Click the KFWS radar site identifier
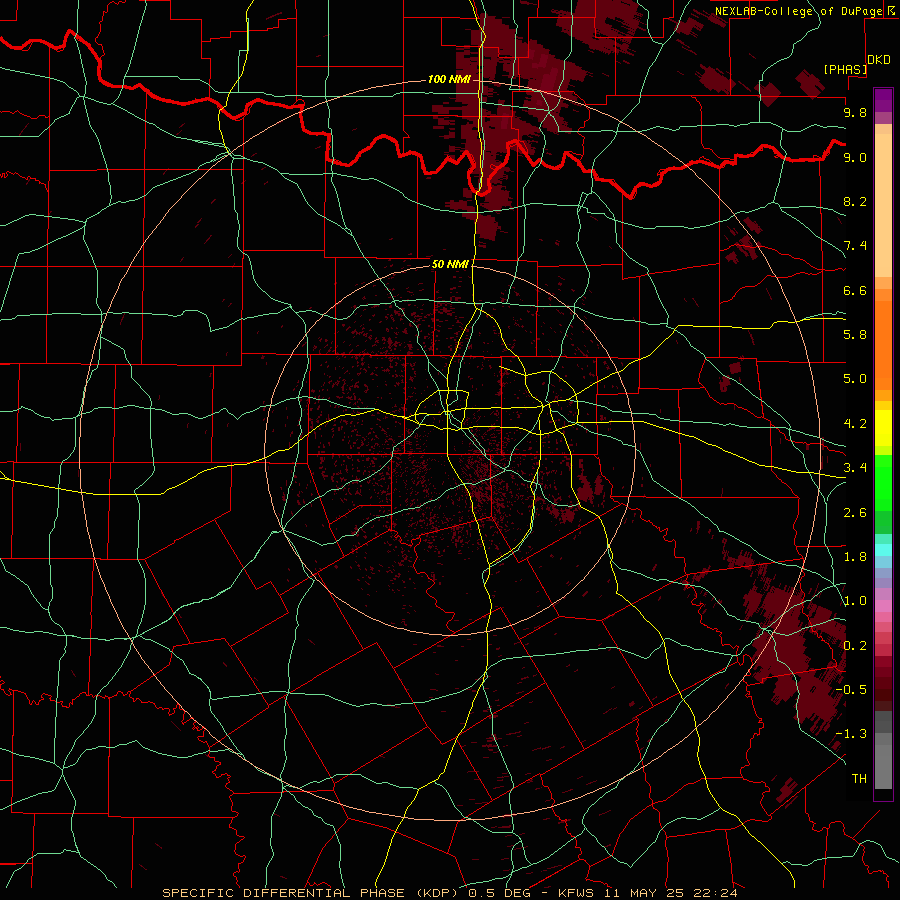Screen dimensions: 900x900 (x=577, y=893)
